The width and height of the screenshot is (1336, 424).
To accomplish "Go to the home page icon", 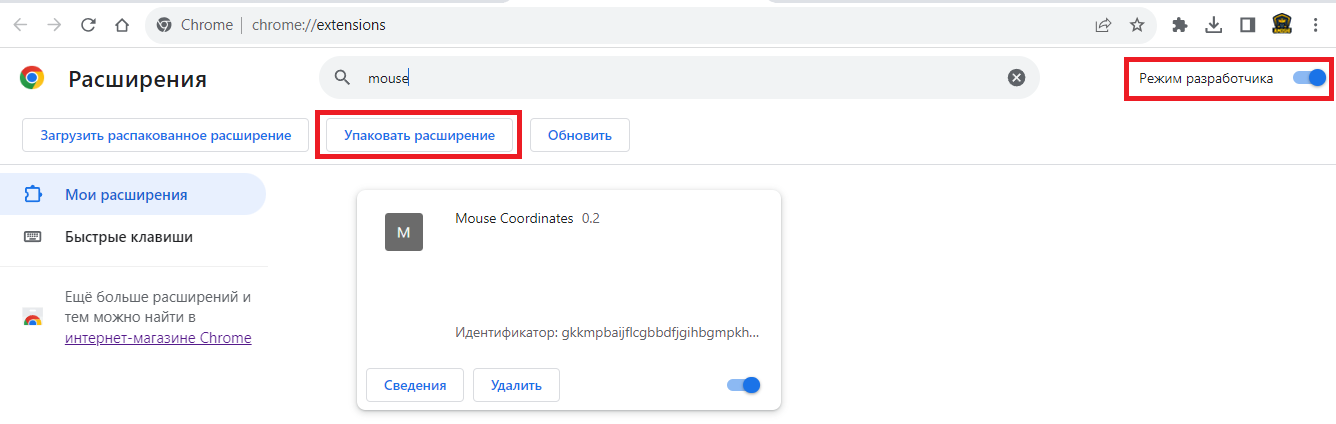I will point(122,25).
